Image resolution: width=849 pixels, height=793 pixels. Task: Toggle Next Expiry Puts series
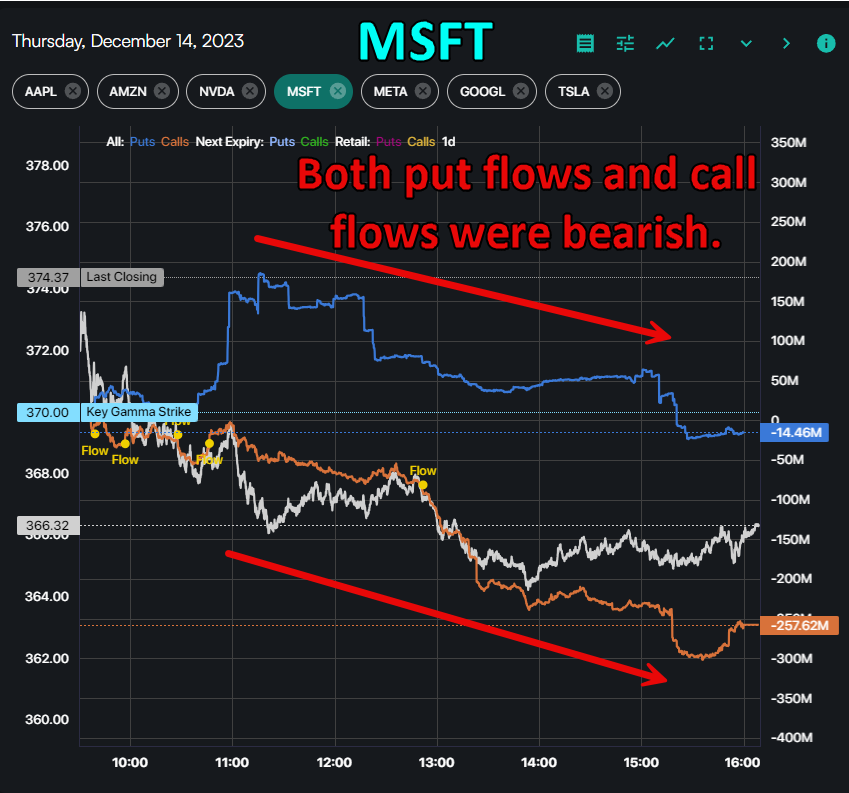tap(282, 142)
